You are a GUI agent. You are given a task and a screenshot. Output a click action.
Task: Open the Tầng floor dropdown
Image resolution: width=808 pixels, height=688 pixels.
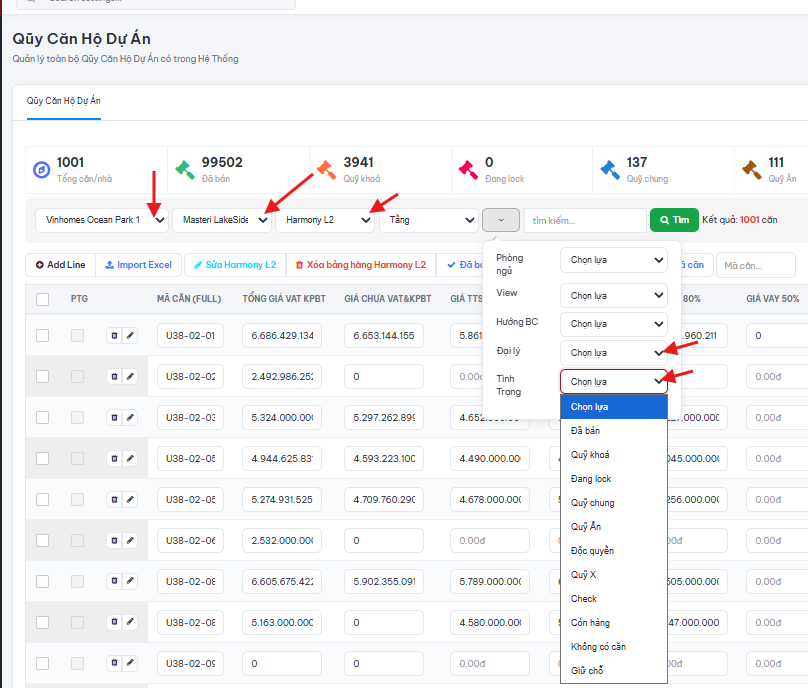[x=429, y=220]
